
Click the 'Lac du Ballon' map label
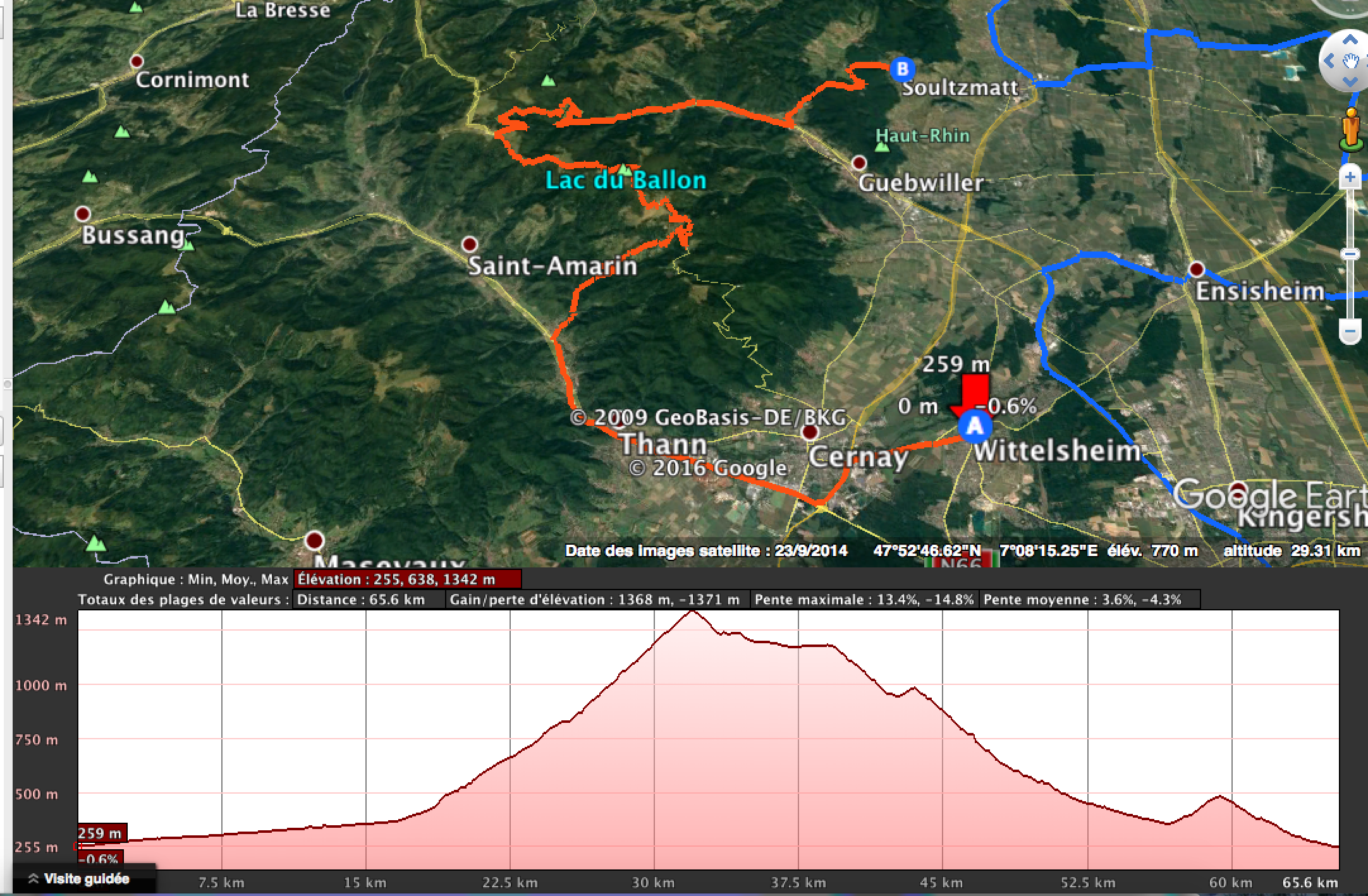click(626, 181)
